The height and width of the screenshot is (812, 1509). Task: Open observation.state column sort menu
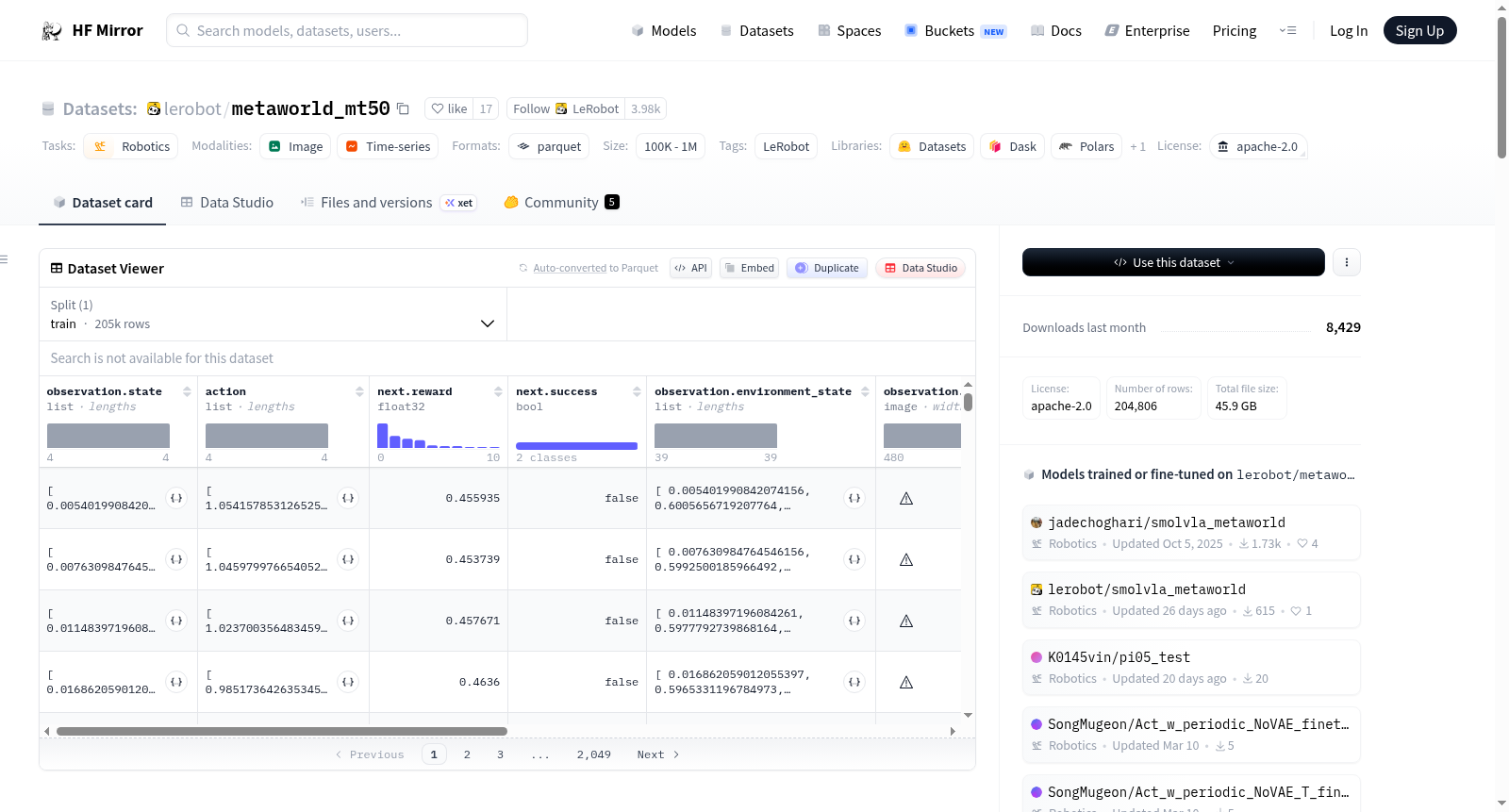coord(187,391)
